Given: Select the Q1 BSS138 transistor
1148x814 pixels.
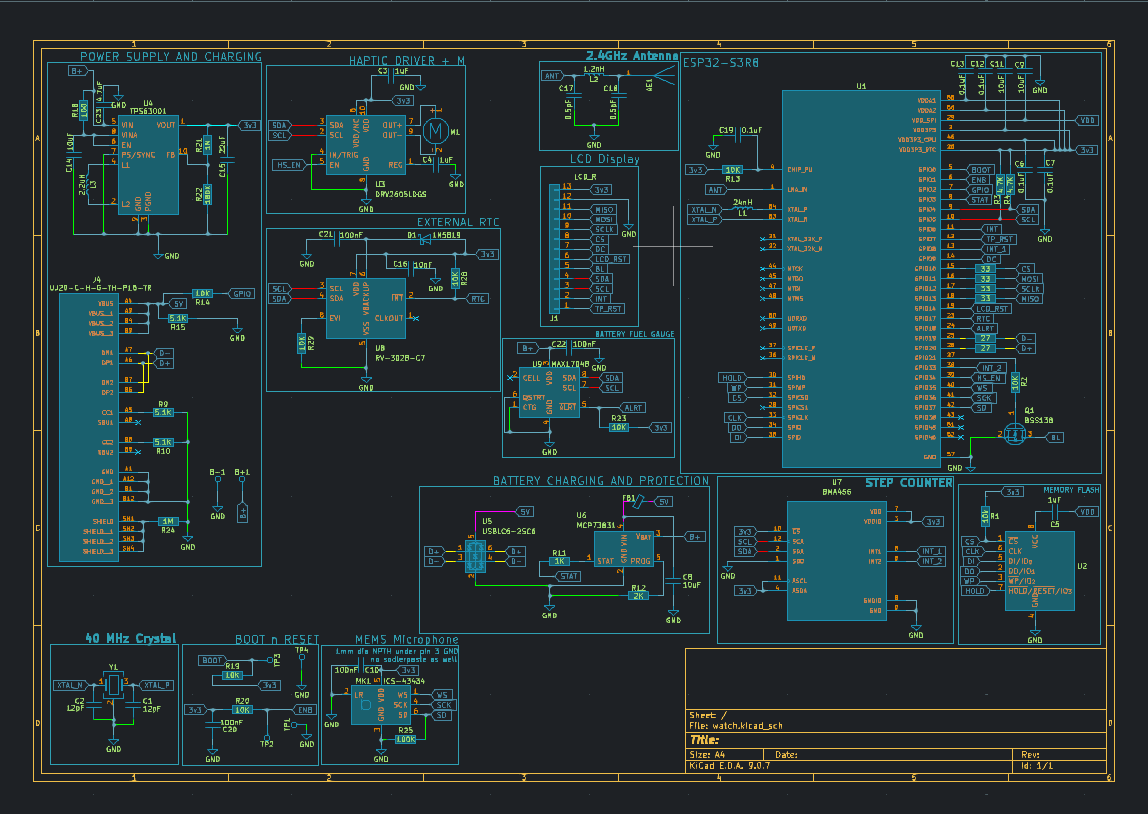Looking at the screenshot, I should point(1014,435).
